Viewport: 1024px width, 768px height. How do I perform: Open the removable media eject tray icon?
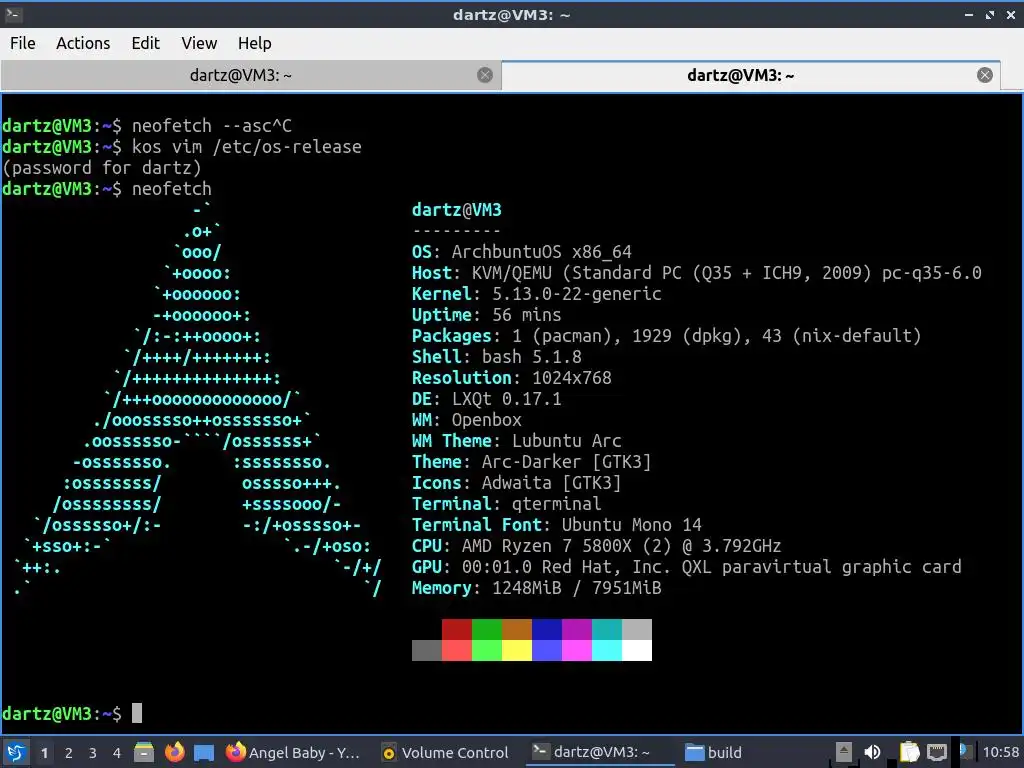[x=843, y=752]
